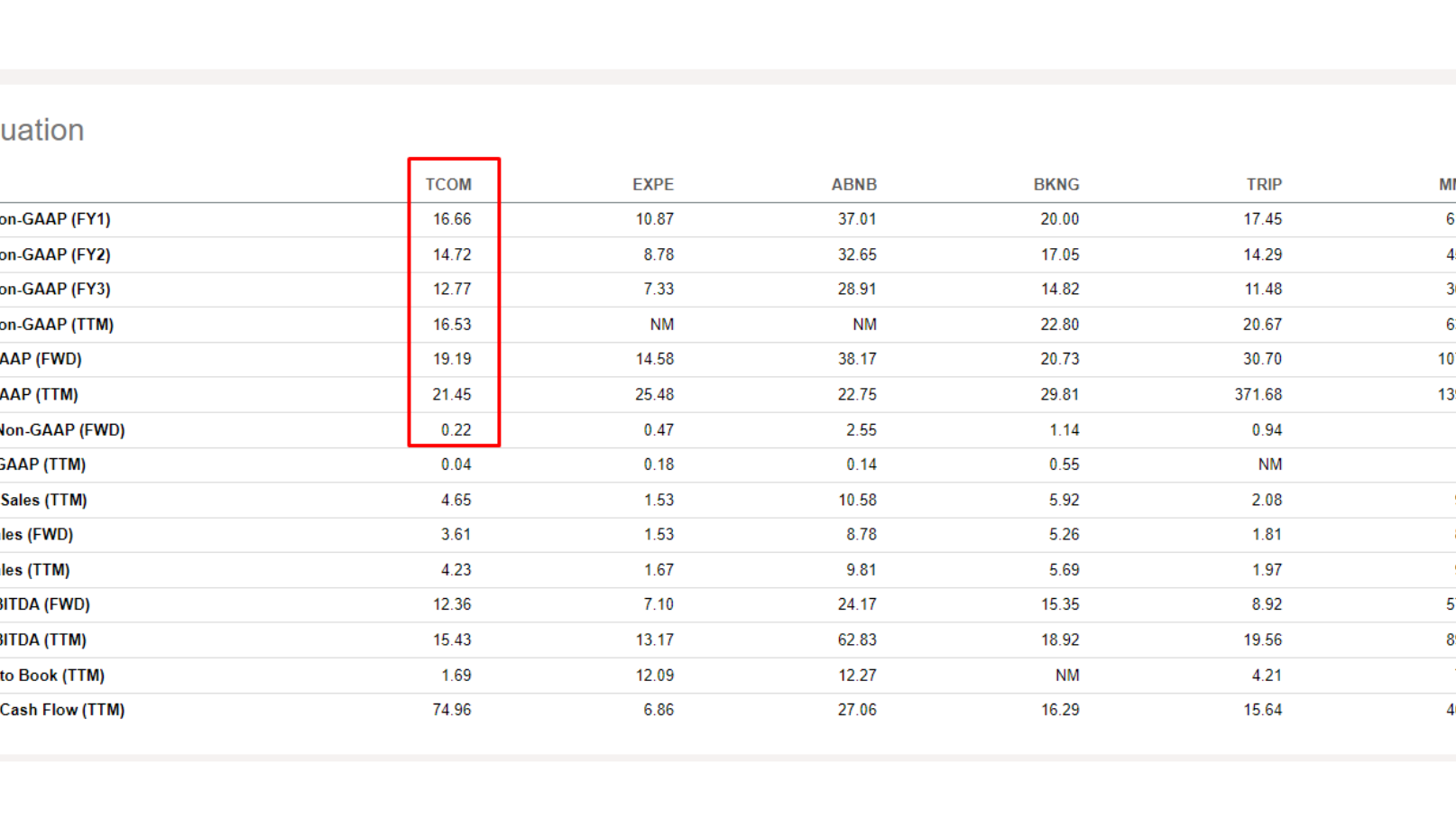Select the BKNG value 5.92

tap(1064, 500)
